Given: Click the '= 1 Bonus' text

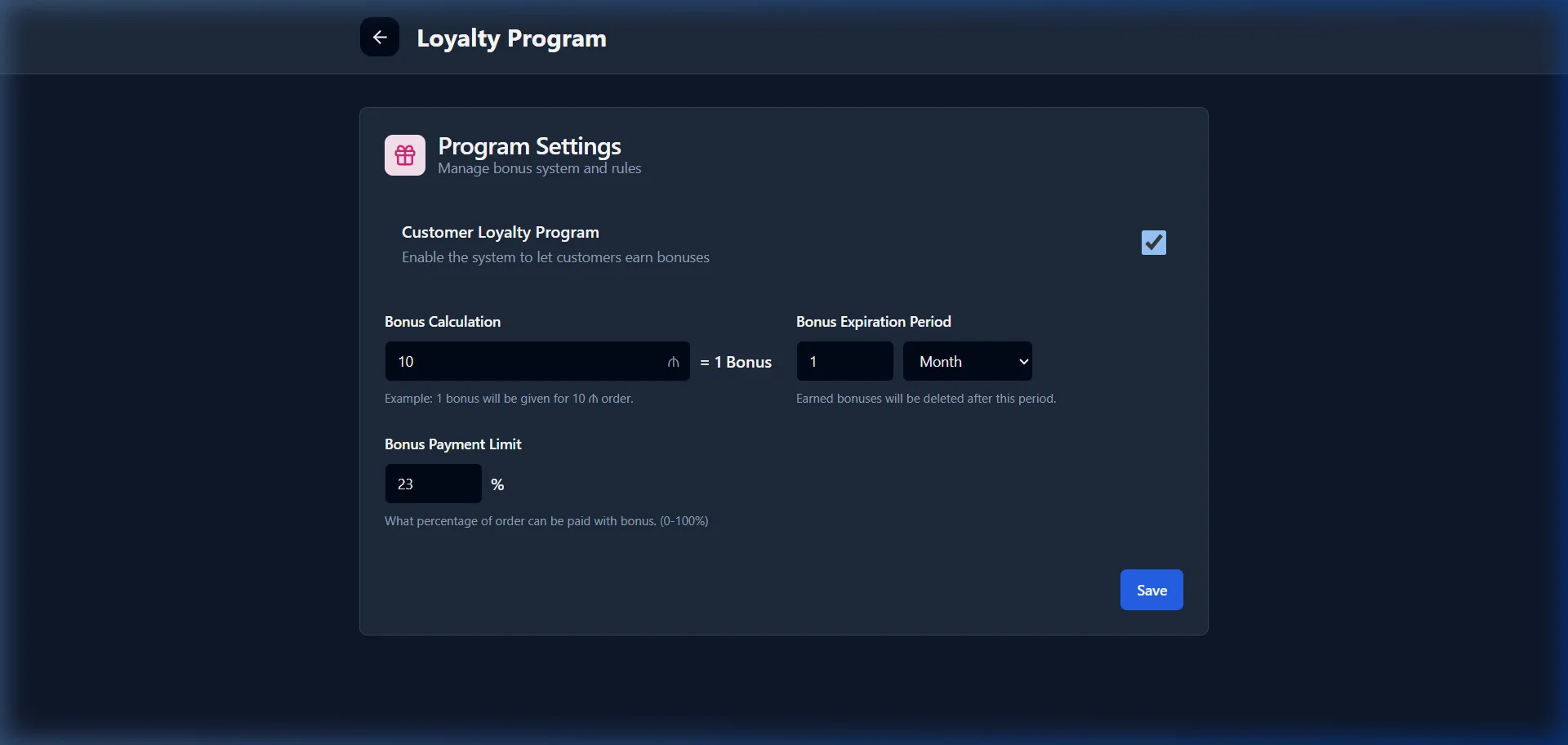Looking at the screenshot, I should (x=736, y=362).
